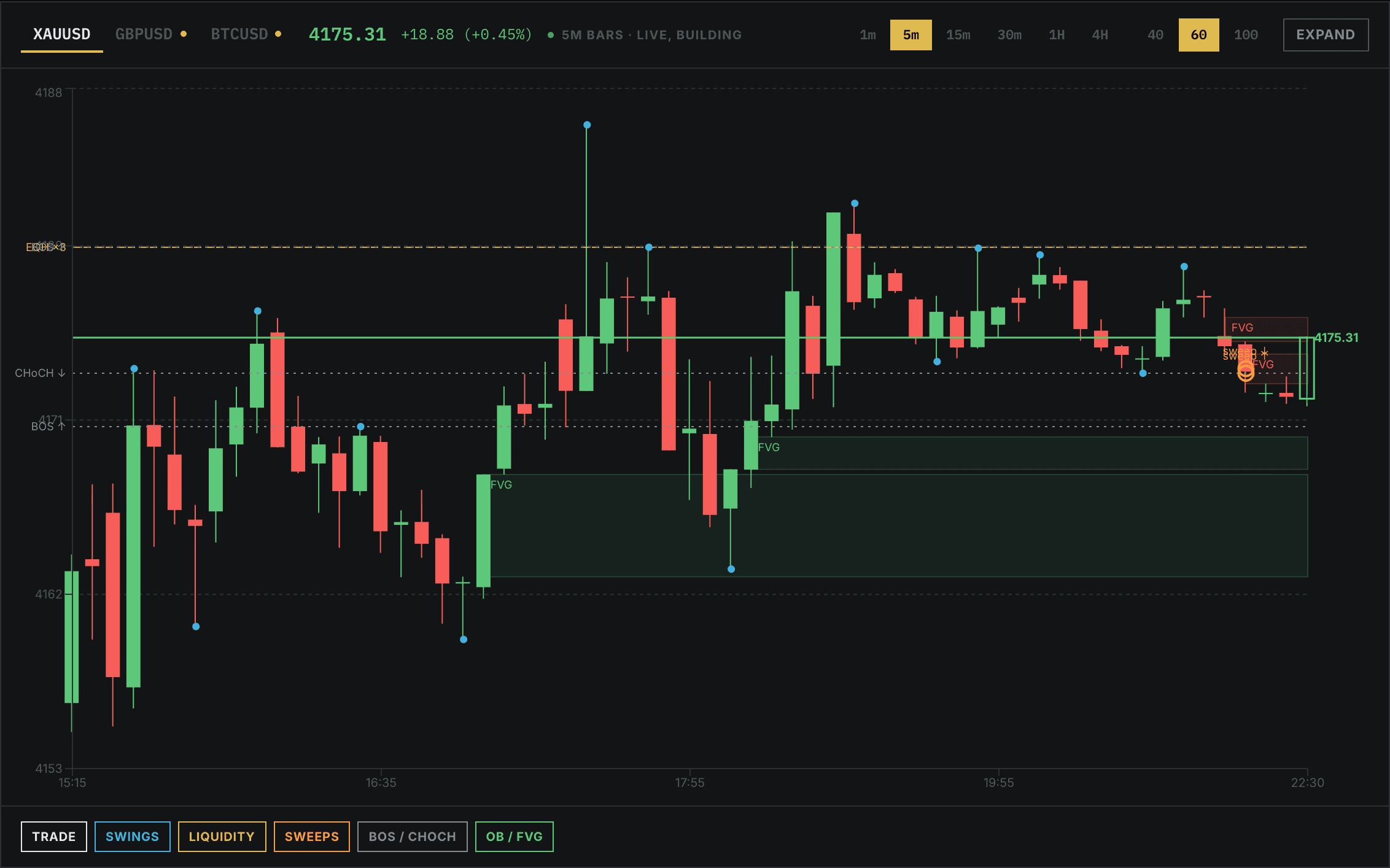Click the 16:35 time axis label
Screen dimensions: 1390x868
tap(381, 783)
